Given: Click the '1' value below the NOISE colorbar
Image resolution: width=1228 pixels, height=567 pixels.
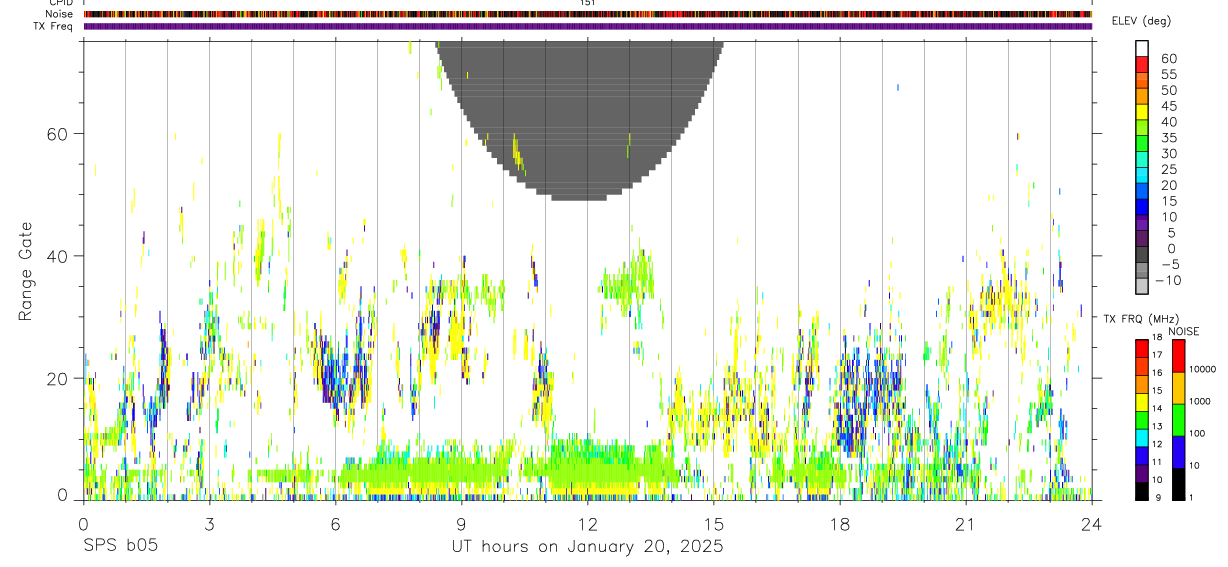Looking at the screenshot, I should (1190, 499).
